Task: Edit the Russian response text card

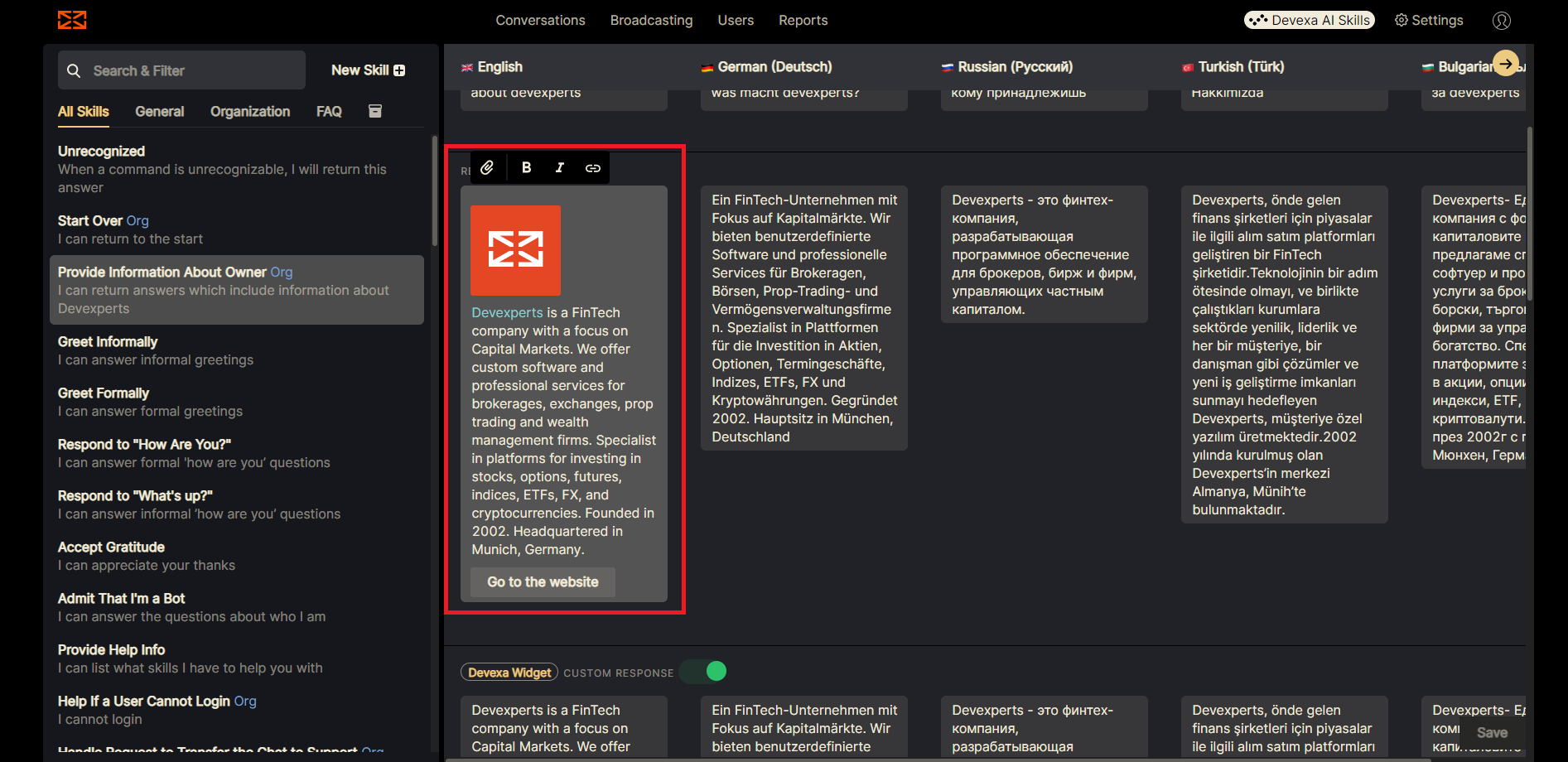Action: tap(1045, 254)
